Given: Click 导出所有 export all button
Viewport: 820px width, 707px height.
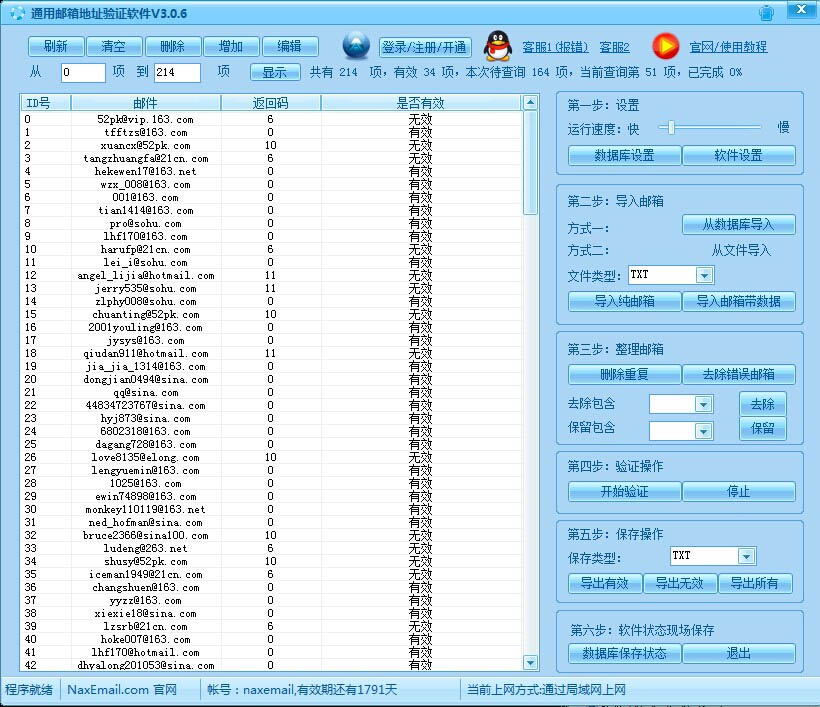Looking at the screenshot, I should click(x=755, y=583).
